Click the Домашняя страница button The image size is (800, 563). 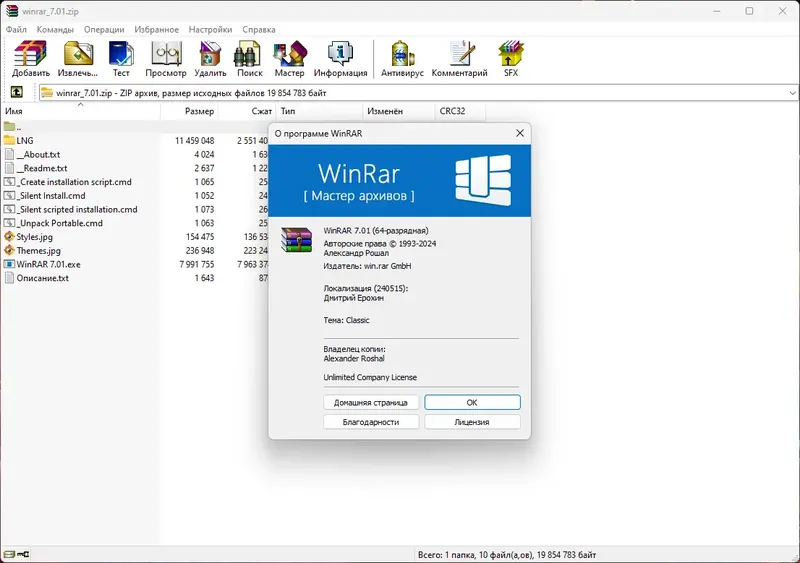click(371, 402)
